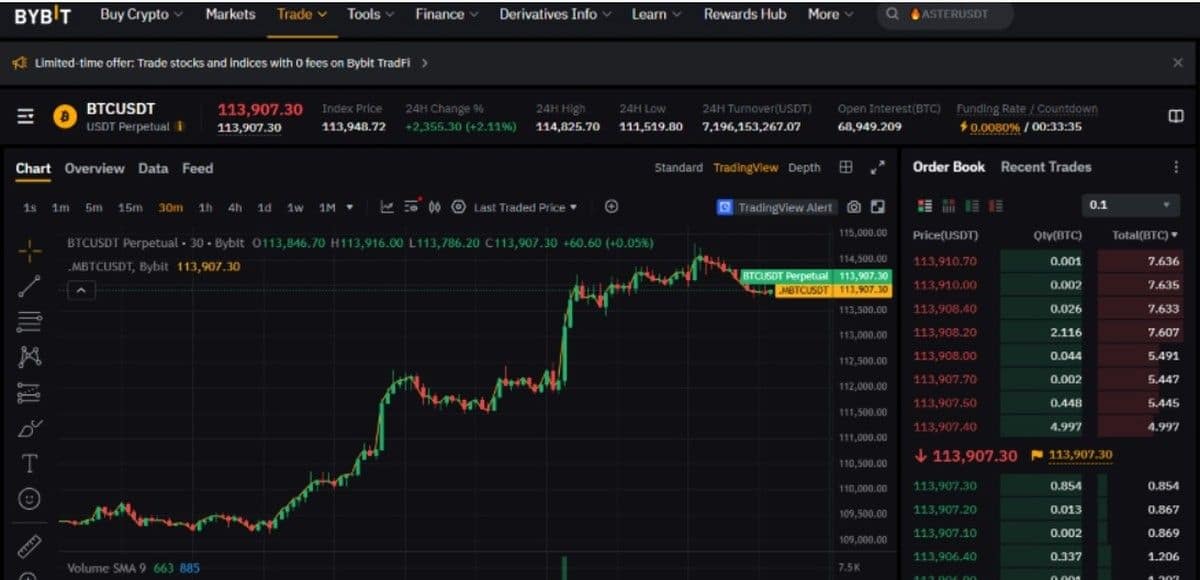1200x580 pixels.
Task: Expand the Tools navigation dropdown
Action: pos(371,15)
